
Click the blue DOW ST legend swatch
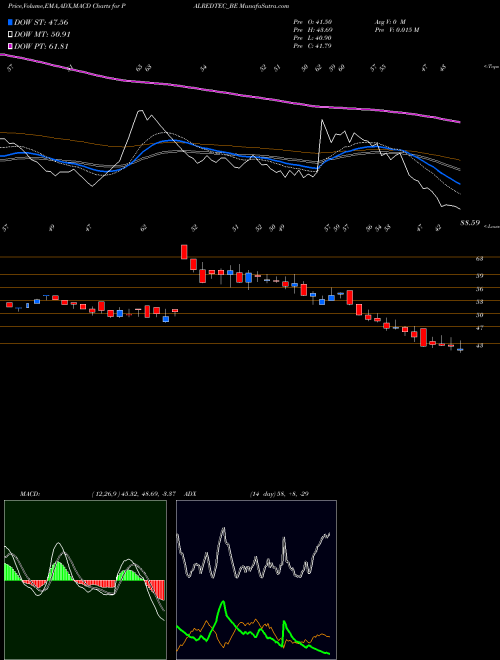tap(10, 22)
